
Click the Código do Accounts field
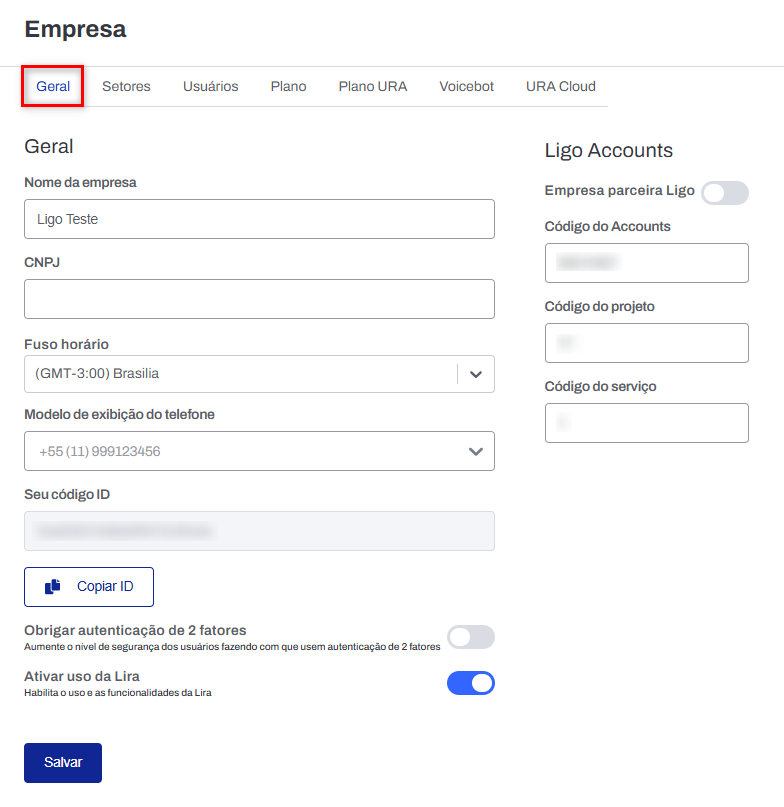coord(646,263)
